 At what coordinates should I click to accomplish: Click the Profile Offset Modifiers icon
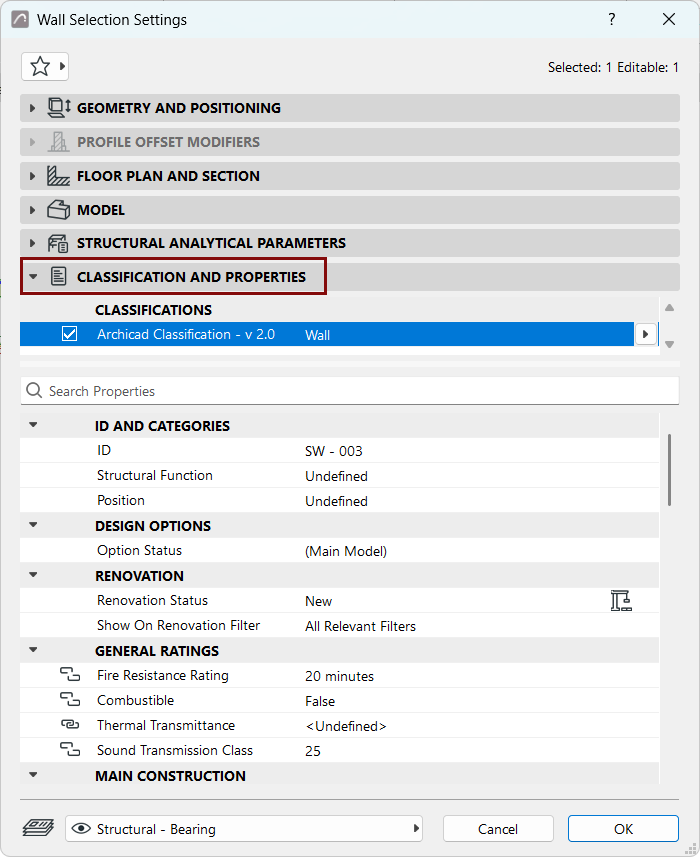[x=58, y=142]
